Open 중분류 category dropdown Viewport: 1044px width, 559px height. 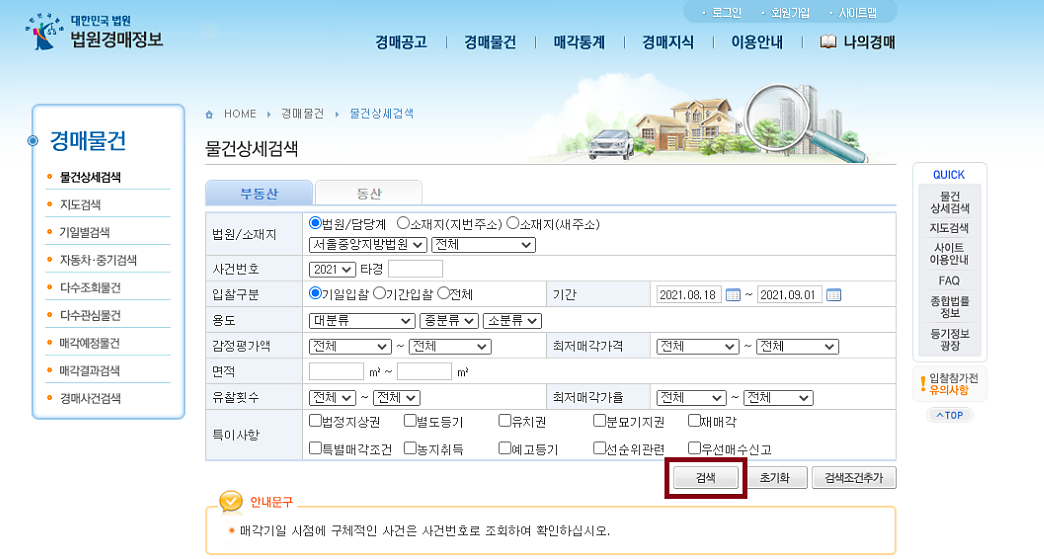449,321
